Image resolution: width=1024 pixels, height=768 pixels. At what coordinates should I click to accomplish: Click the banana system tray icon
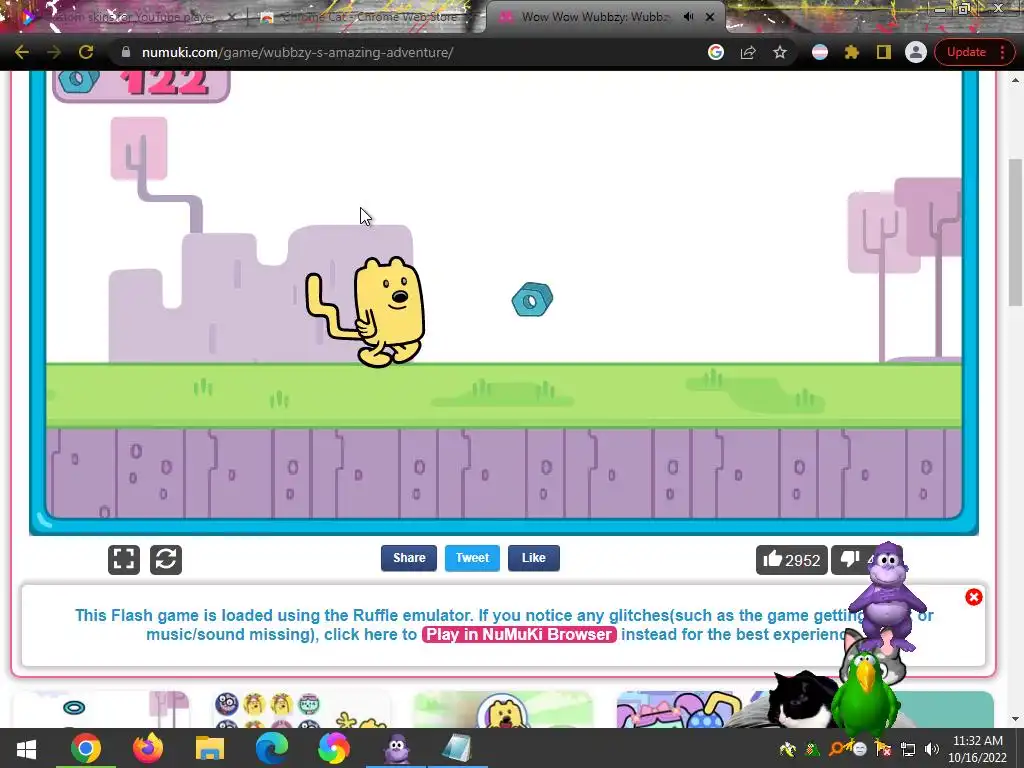tap(788, 749)
